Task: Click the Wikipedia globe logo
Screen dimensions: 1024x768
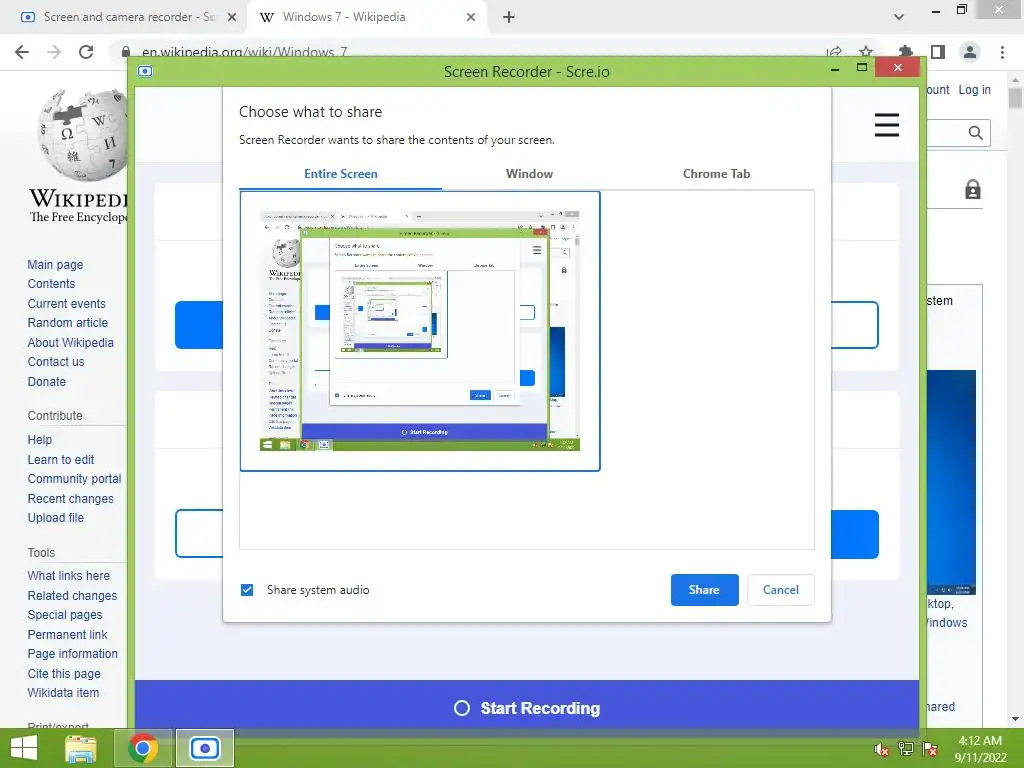Action: click(x=83, y=135)
